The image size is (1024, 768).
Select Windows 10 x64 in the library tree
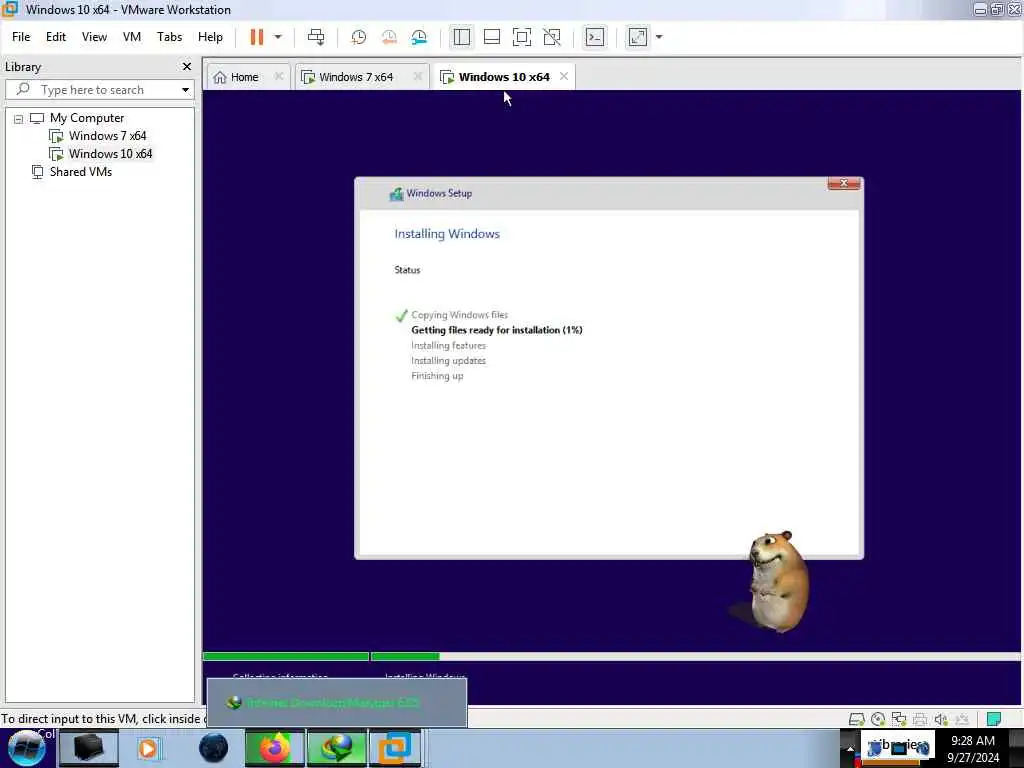110,154
